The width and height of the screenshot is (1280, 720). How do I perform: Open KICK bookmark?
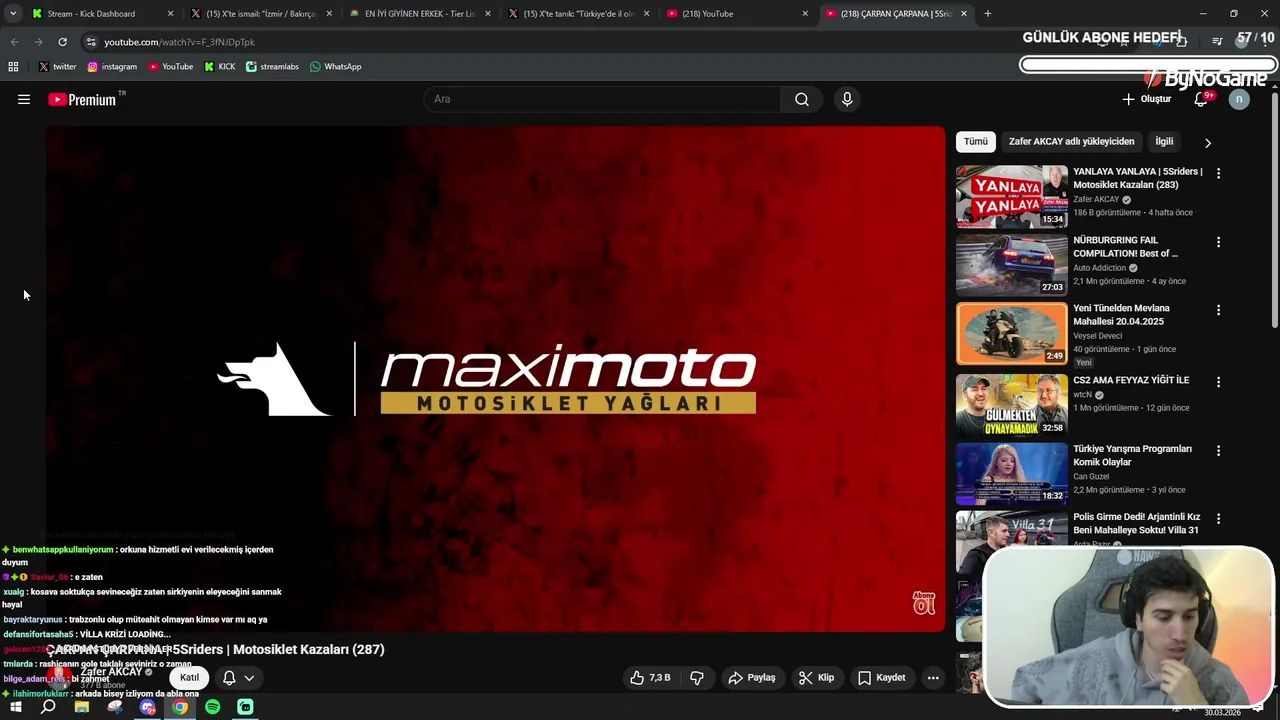(220, 67)
